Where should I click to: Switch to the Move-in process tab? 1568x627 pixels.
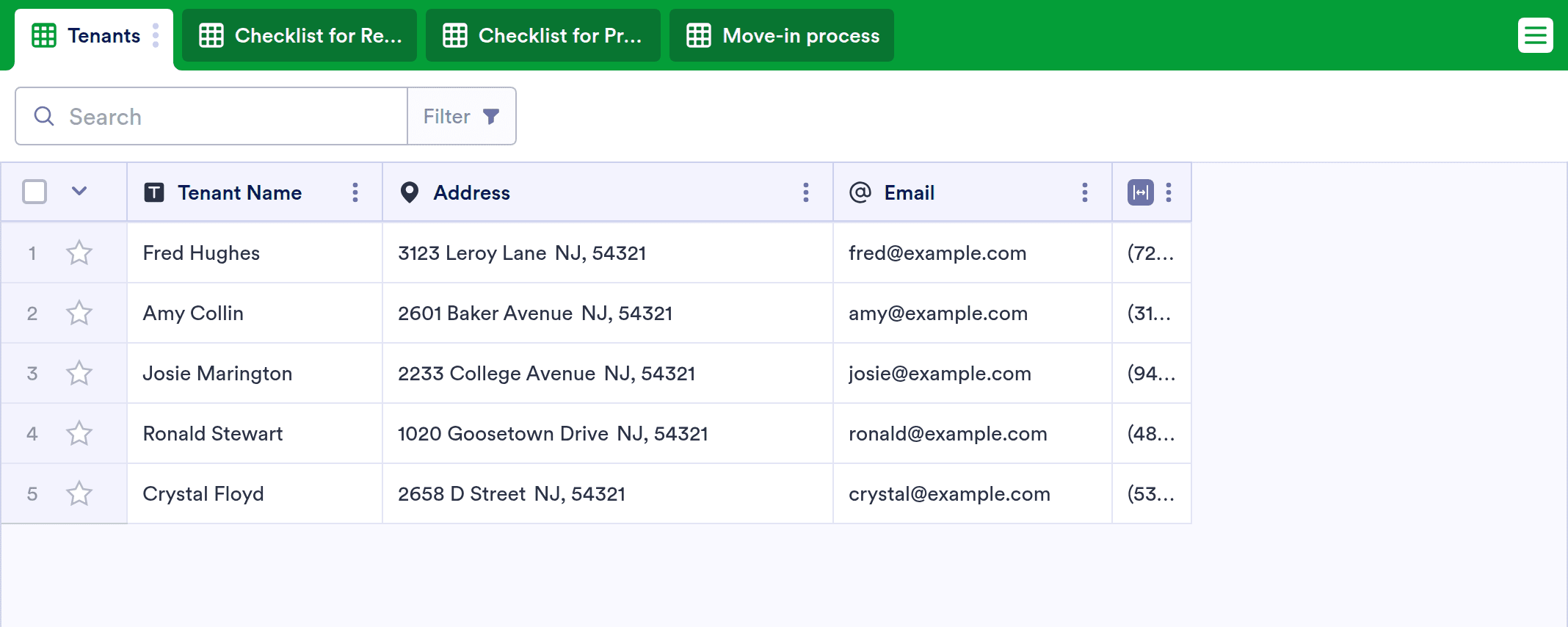pyautogui.click(x=781, y=35)
